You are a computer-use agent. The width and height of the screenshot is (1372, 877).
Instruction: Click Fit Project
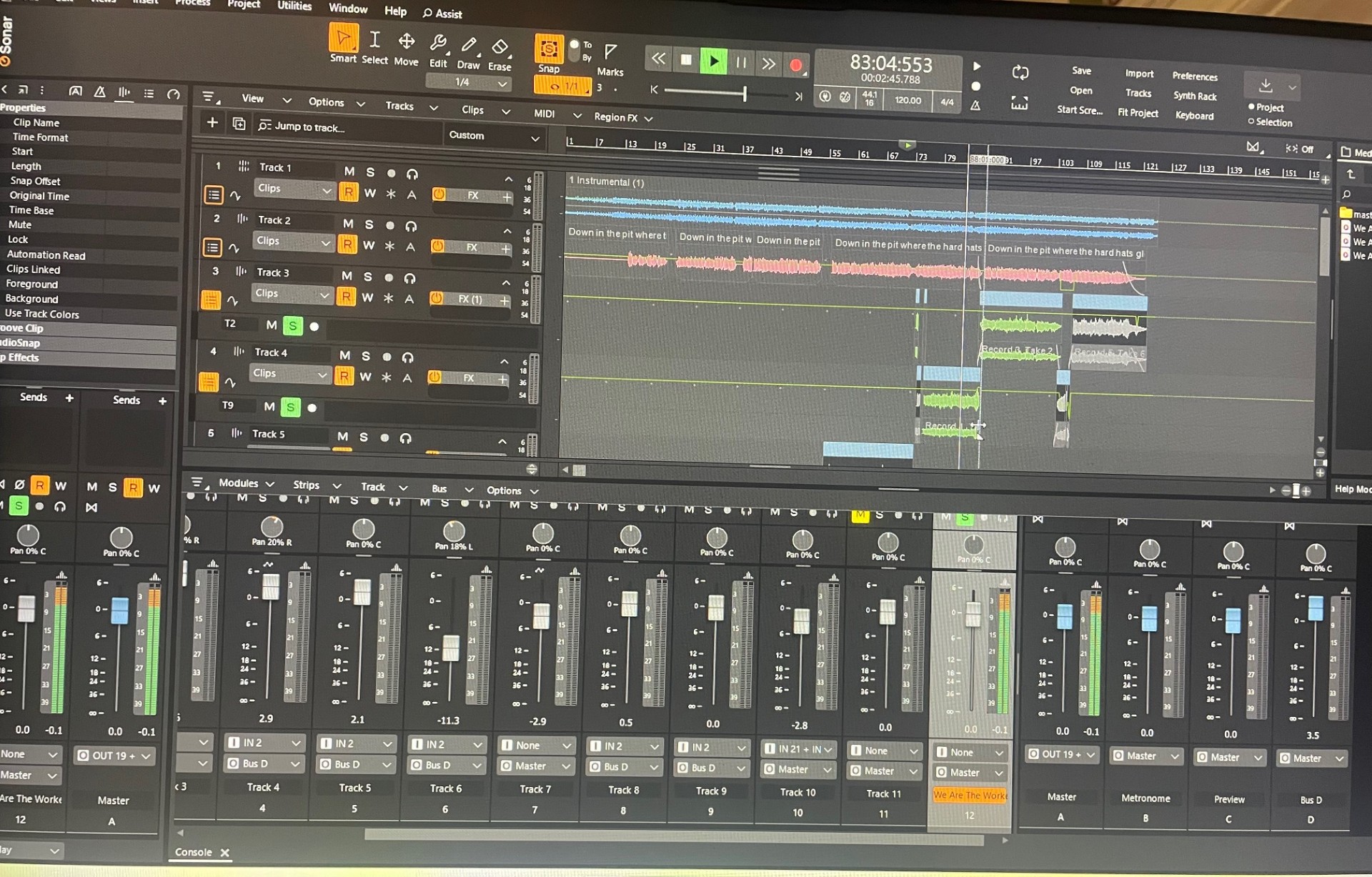coord(1138,113)
